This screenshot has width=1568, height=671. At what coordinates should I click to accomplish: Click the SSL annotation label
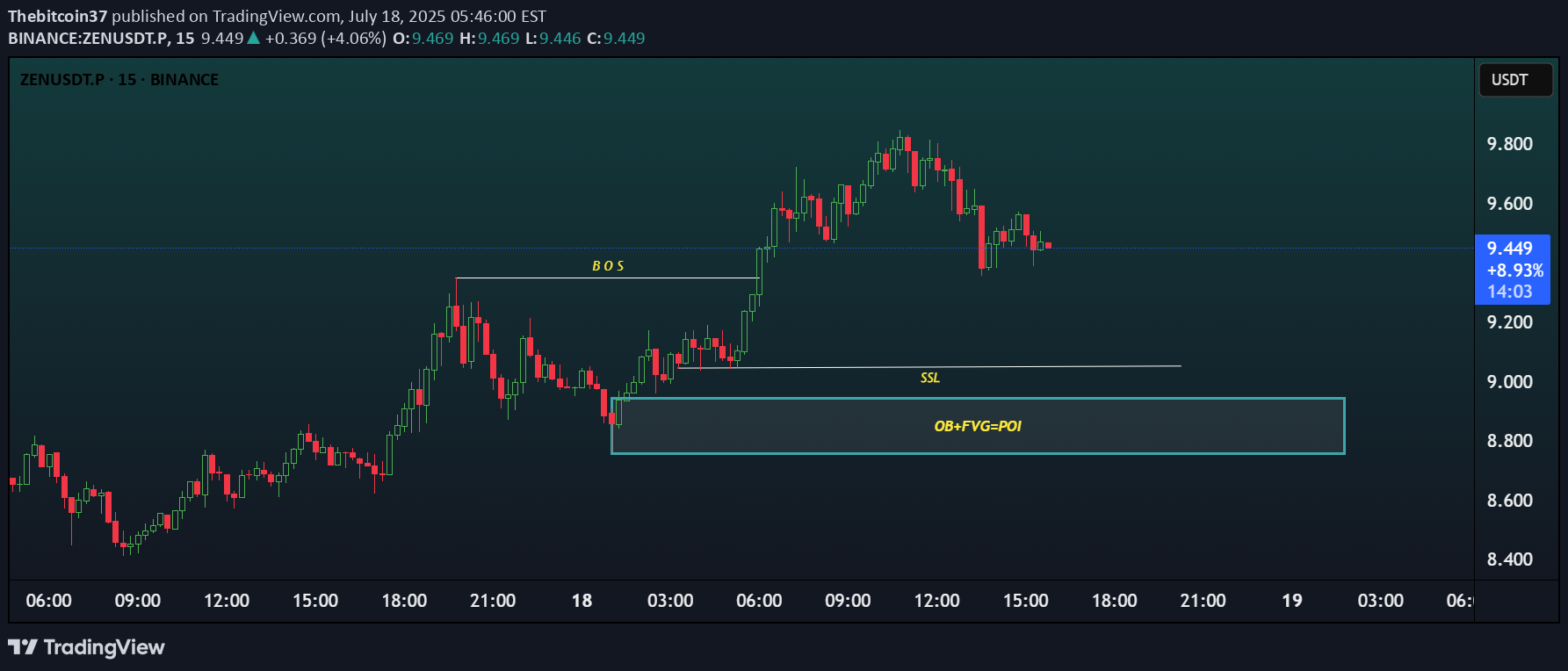point(930,378)
